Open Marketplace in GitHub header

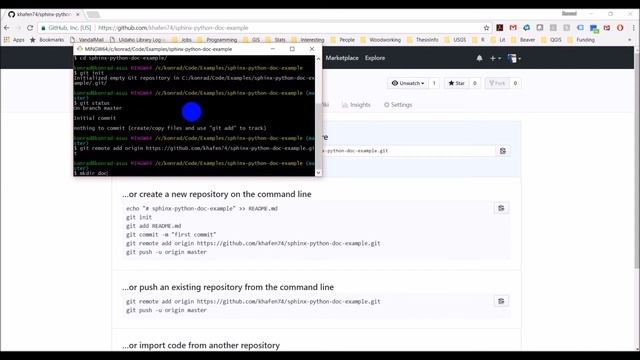coord(342,58)
